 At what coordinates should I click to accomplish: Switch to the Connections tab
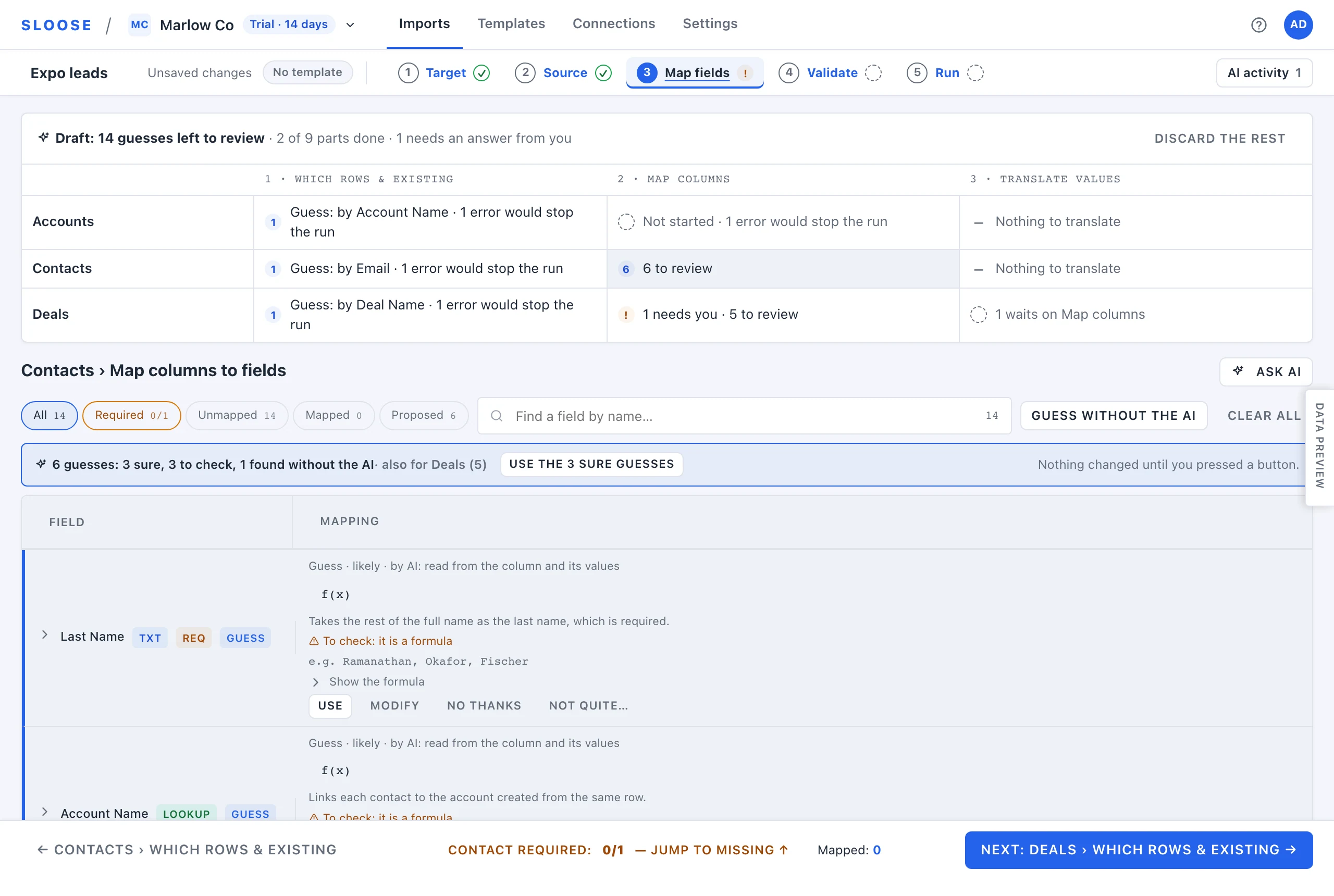(x=613, y=24)
